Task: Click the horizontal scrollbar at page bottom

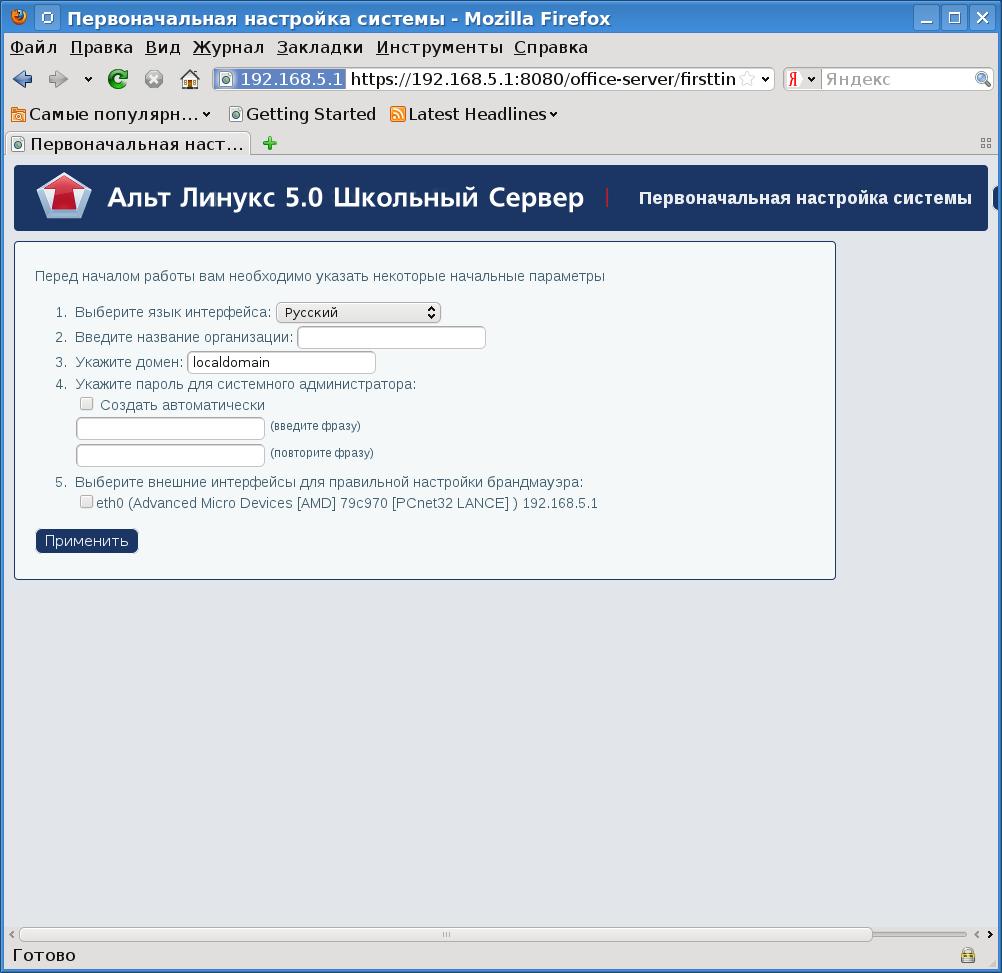Action: tap(445, 934)
